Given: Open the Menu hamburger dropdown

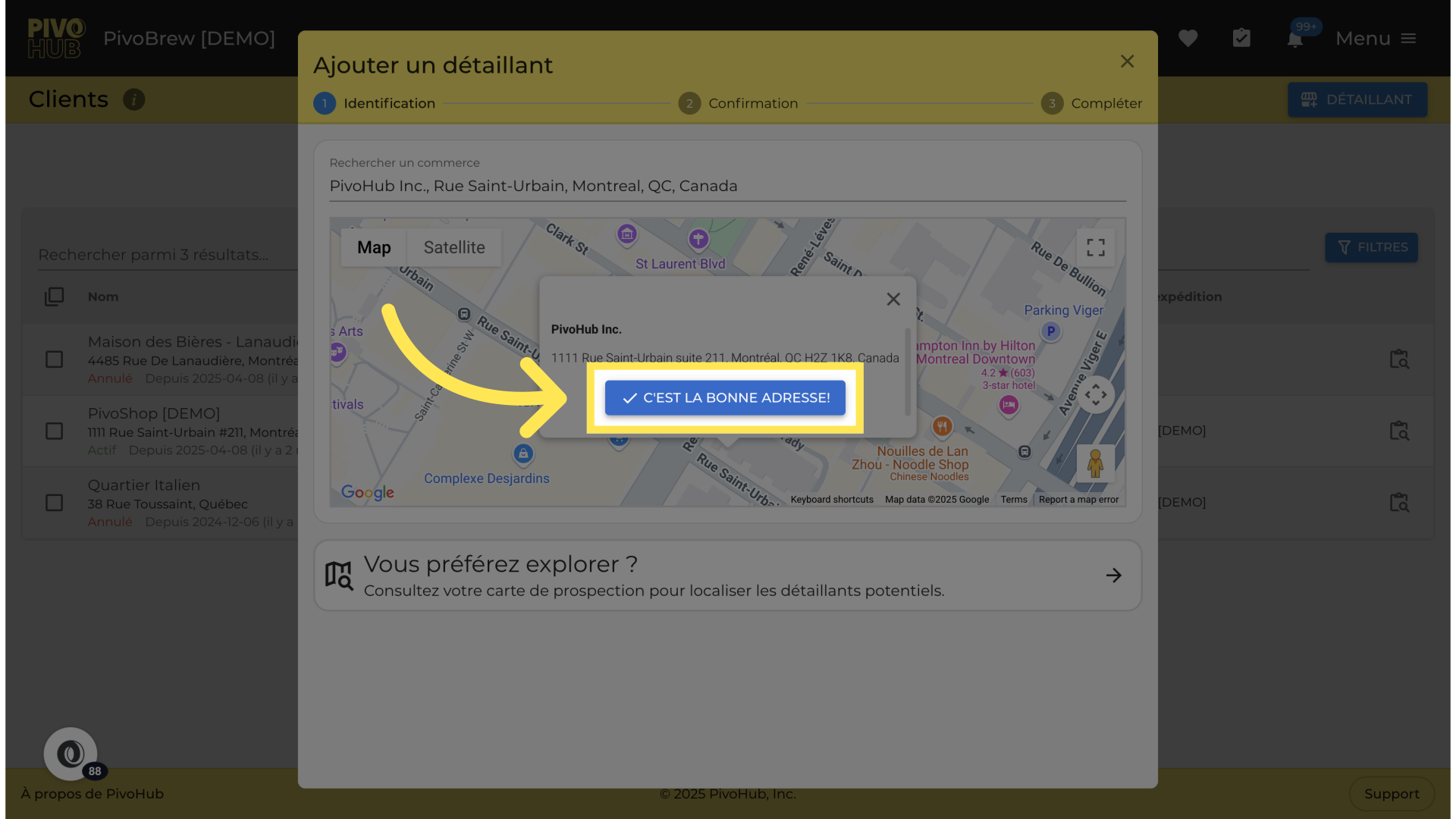Looking at the screenshot, I should (1376, 38).
